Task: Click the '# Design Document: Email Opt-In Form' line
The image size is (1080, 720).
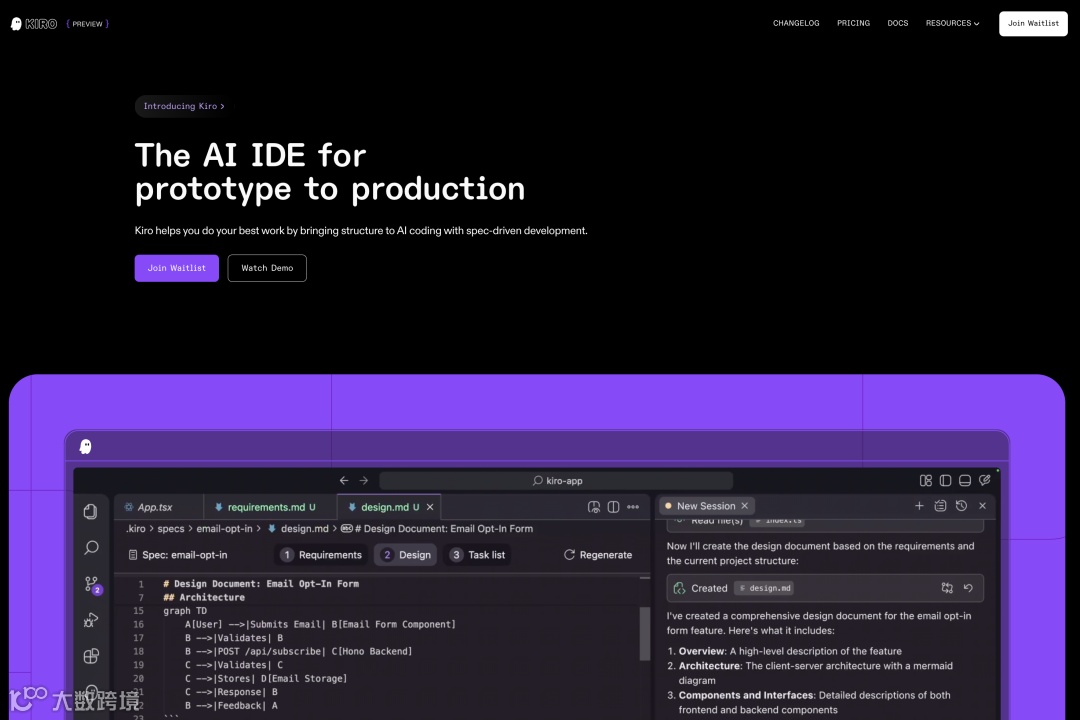Action: point(261,584)
